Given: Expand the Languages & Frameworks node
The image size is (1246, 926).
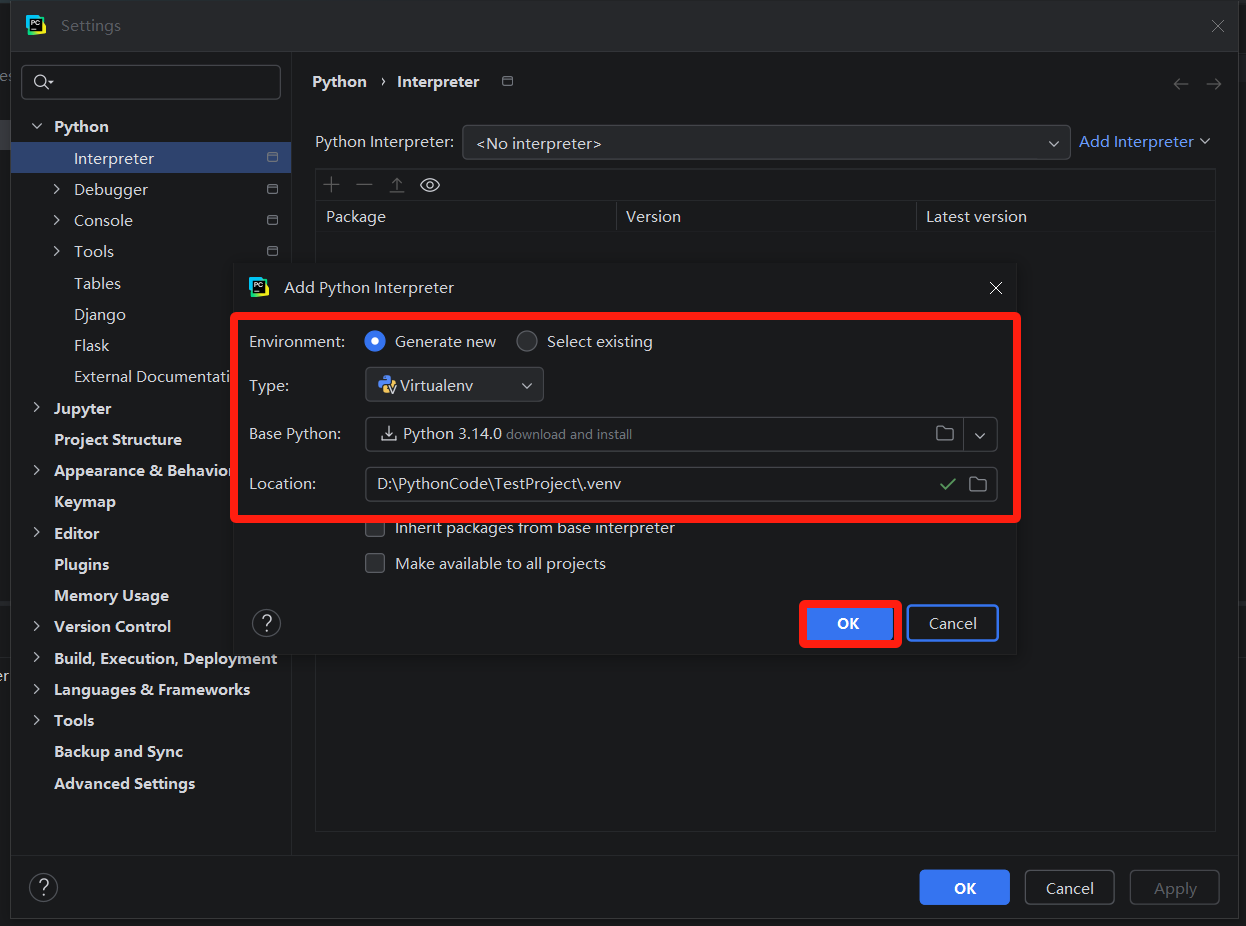Looking at the screenshot, I should [x=37, y=689].
